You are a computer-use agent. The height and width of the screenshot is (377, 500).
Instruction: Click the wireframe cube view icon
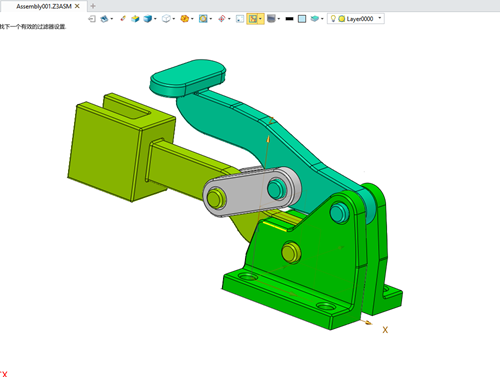(x=166, y=19)
